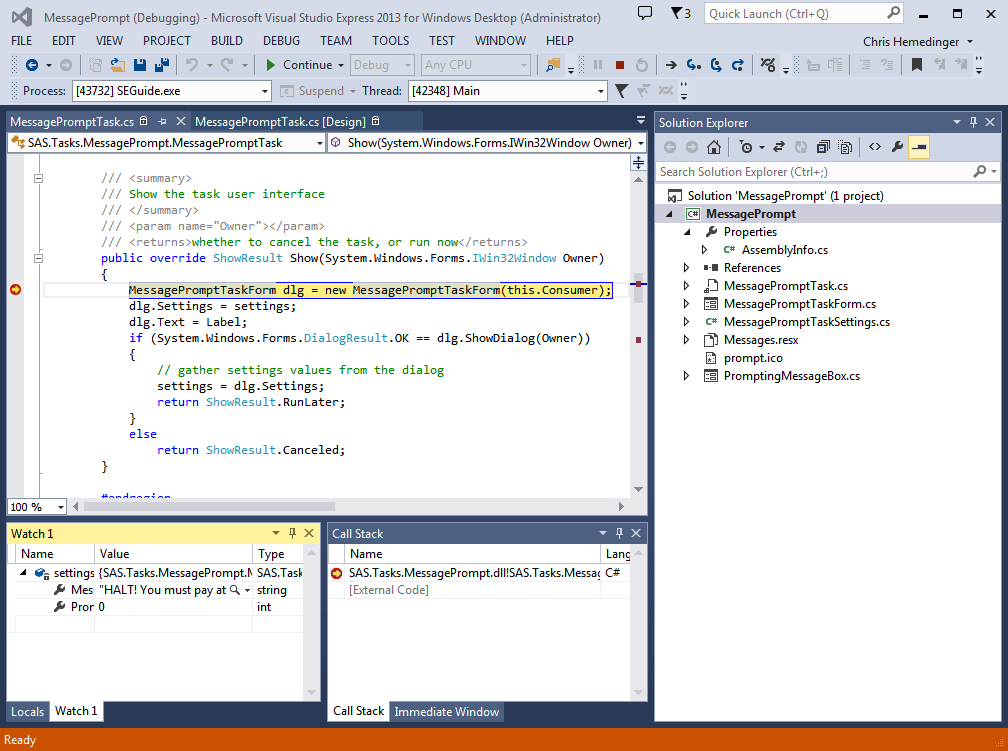The width and height of the screenshot is (1008, 751).
Task: Toggle the Preview Selected Items icon
Action: [x=919, y=146]
